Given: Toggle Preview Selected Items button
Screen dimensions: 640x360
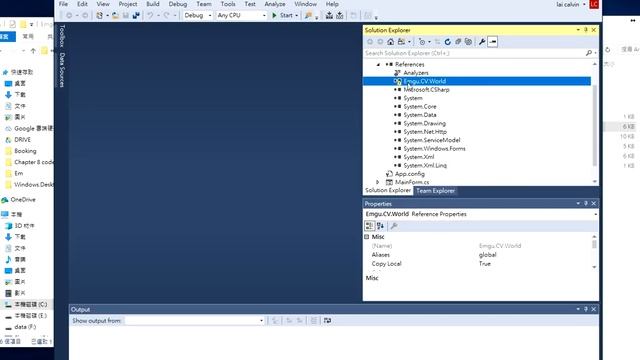Looking at the screenshot, I should (x=493, y=42).
